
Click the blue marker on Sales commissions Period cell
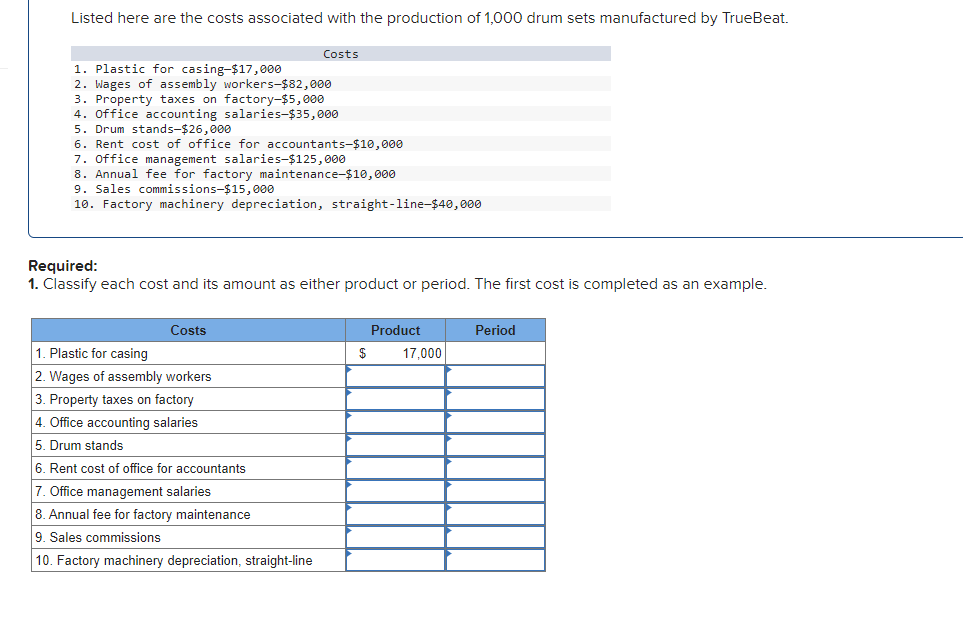pos(449,532)
